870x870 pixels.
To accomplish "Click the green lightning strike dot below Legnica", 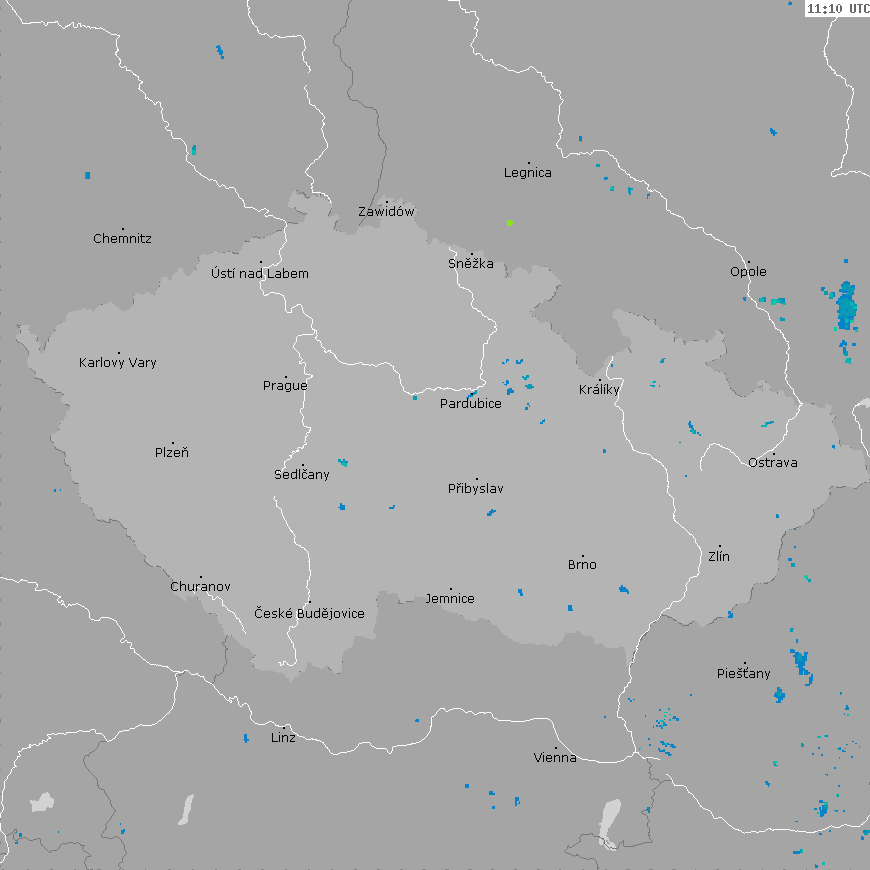I will pyautogui.click(x=510, y=222).
